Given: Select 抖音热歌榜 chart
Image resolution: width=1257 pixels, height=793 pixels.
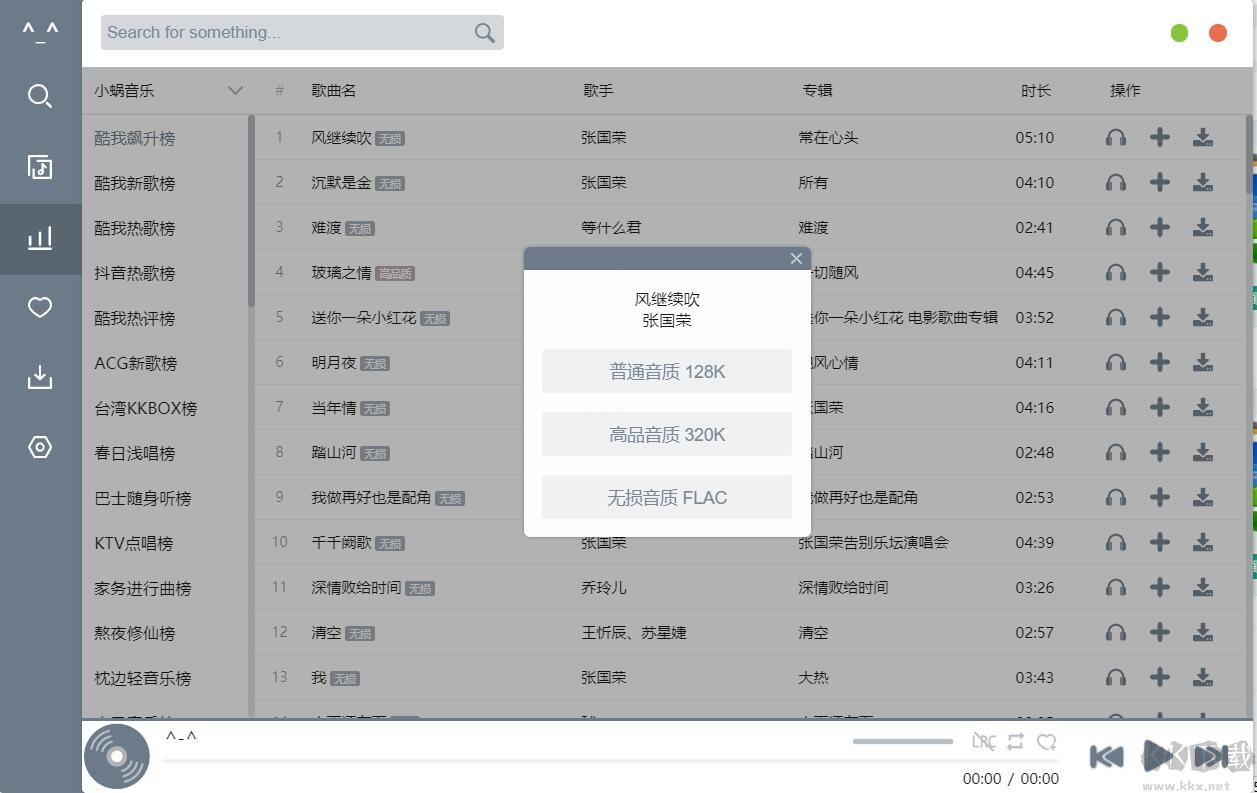Looking at the screenshot, I should 135,274.
